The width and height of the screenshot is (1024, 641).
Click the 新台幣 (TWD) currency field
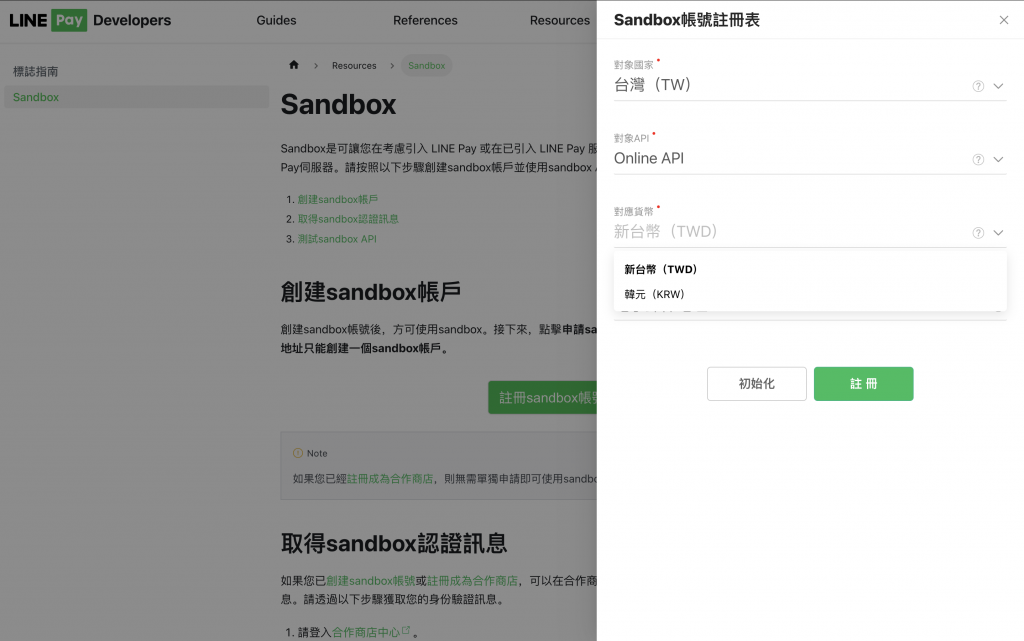810,232
